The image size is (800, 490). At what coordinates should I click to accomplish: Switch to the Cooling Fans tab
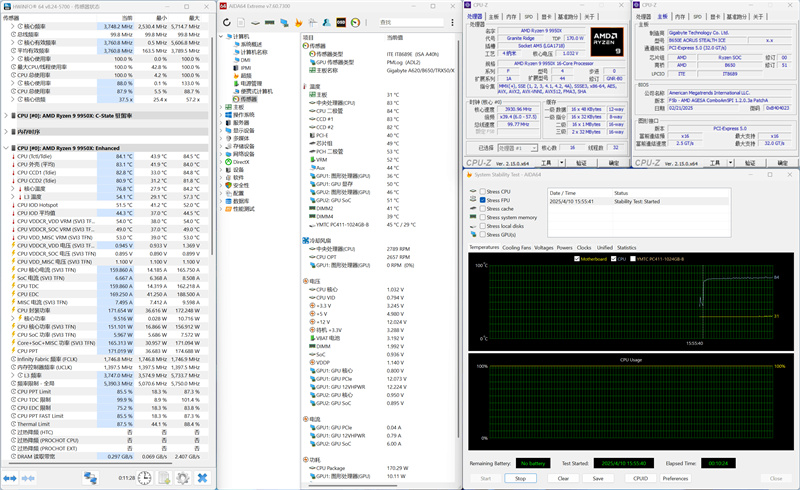pyautogui.click(x=517, y=247)
